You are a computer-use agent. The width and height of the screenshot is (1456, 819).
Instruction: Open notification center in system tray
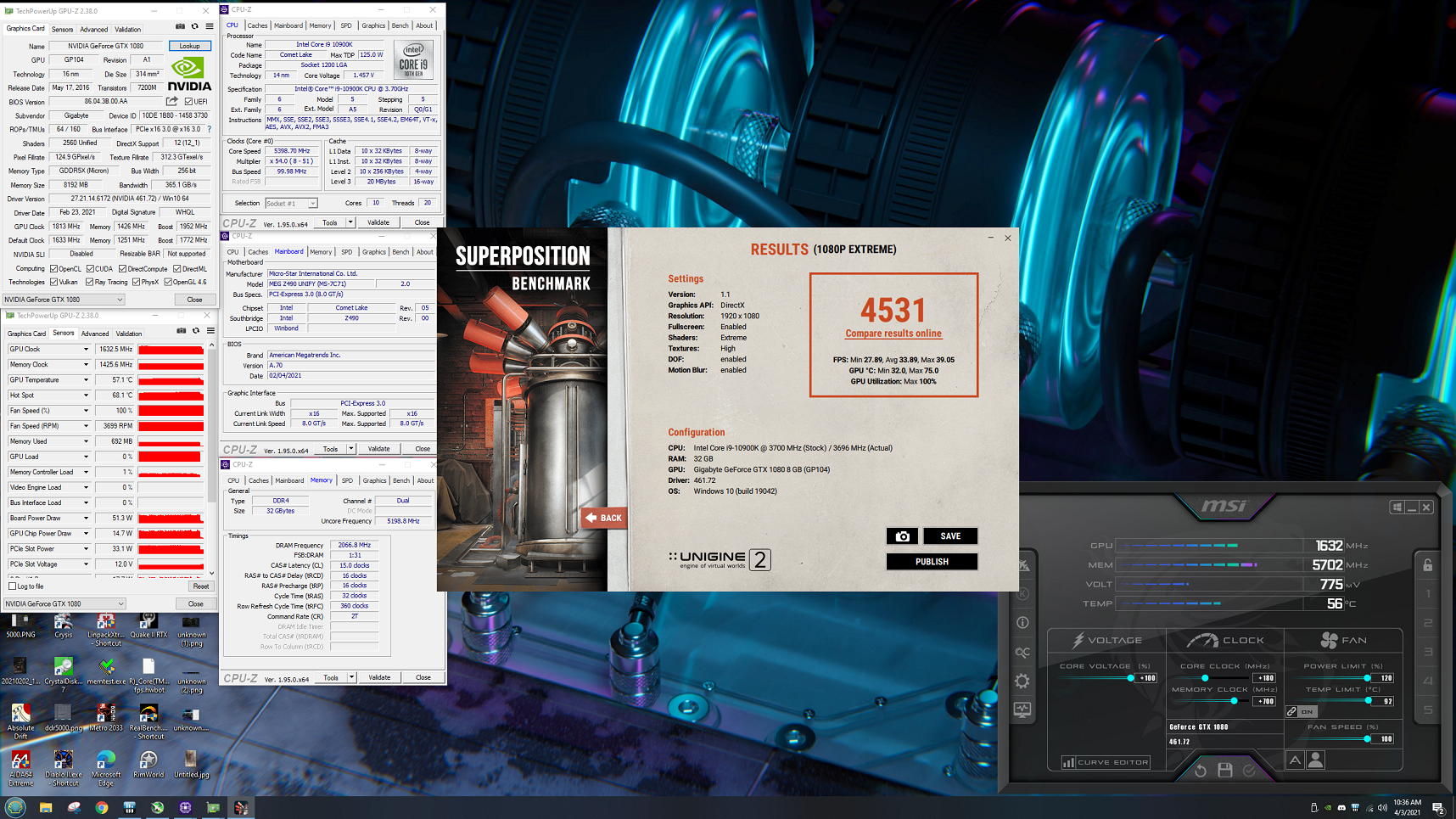click(x=1438, y=807)
